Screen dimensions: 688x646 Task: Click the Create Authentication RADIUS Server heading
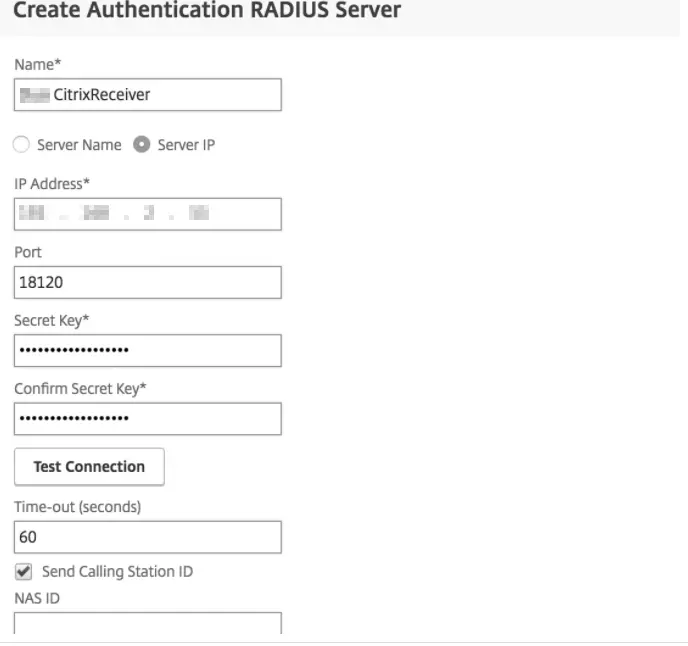click(207, 12)
